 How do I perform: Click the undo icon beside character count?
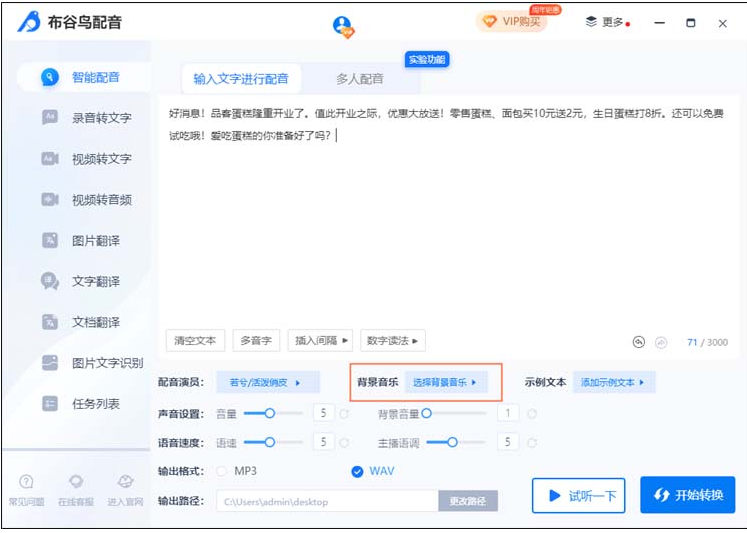coord(639,342)
